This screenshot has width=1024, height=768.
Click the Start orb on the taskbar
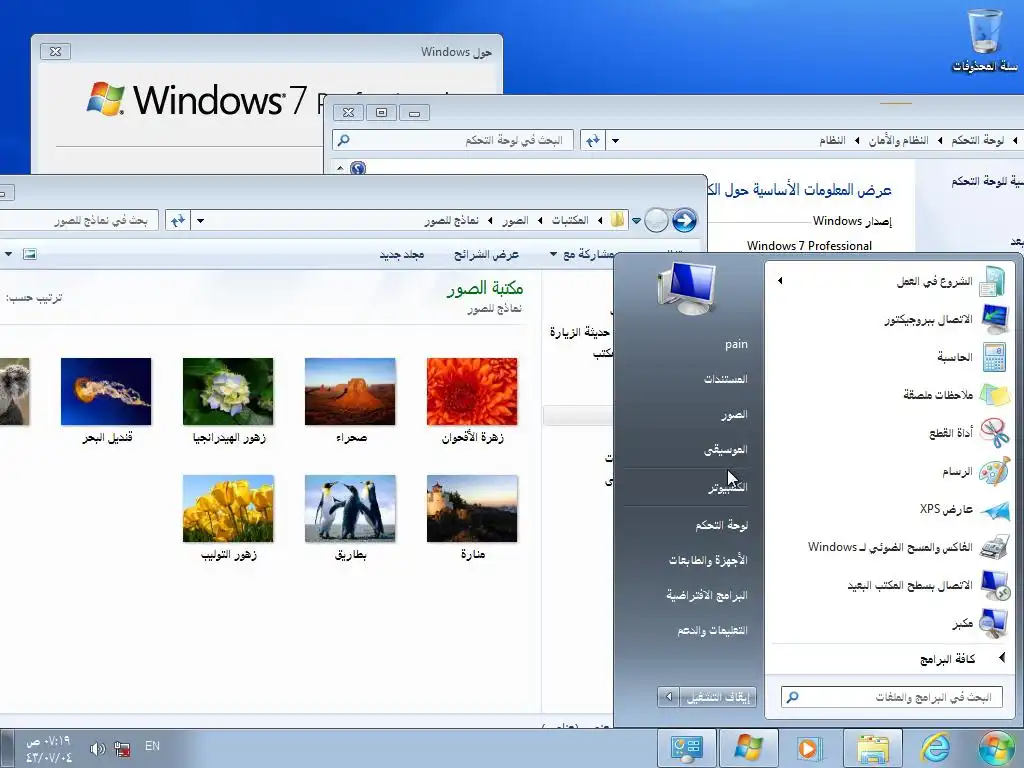point(999,748)
